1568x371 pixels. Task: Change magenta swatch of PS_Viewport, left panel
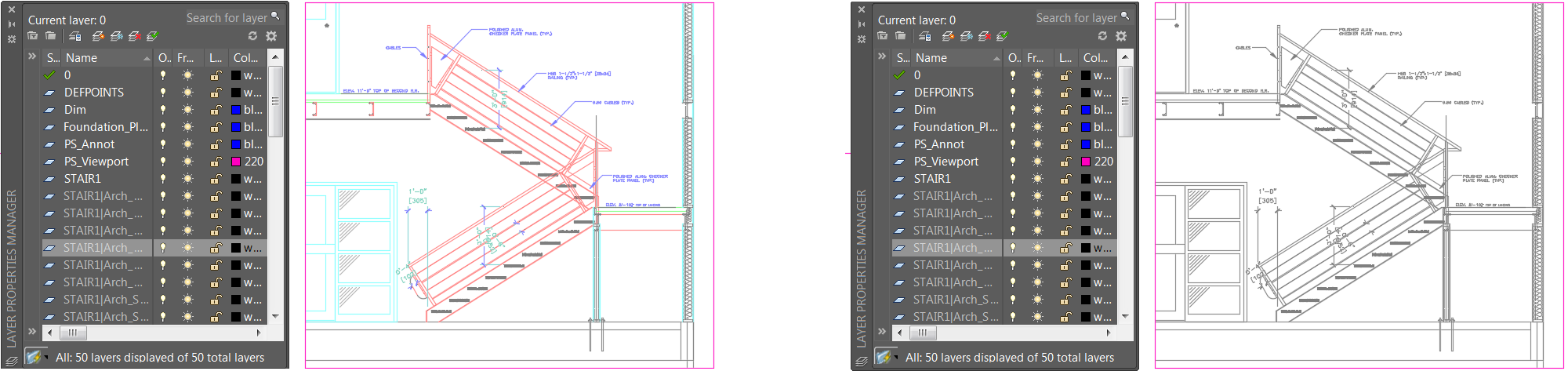(x=236, y=162)
